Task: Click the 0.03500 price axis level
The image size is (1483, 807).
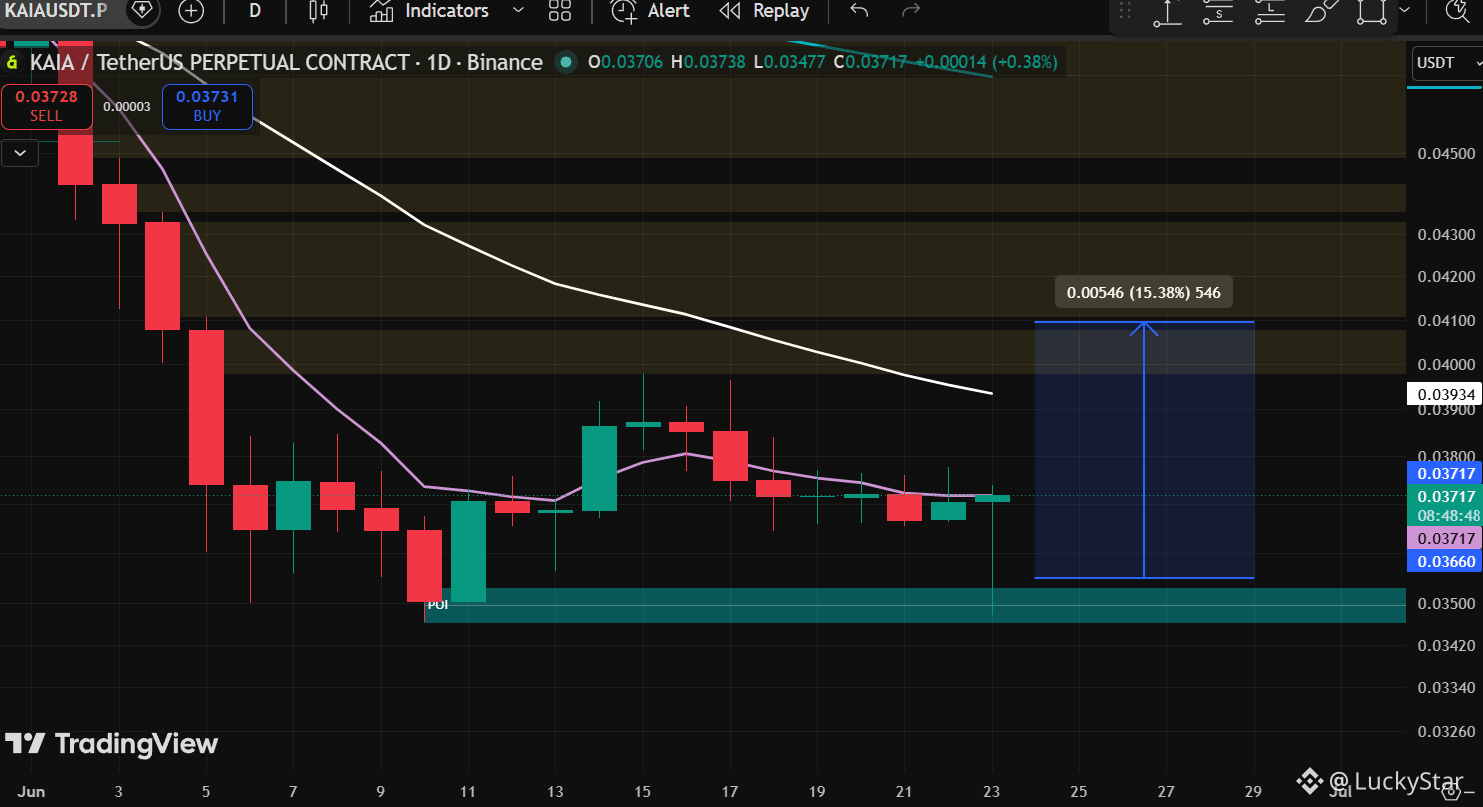Action: tap(1445, 604)
